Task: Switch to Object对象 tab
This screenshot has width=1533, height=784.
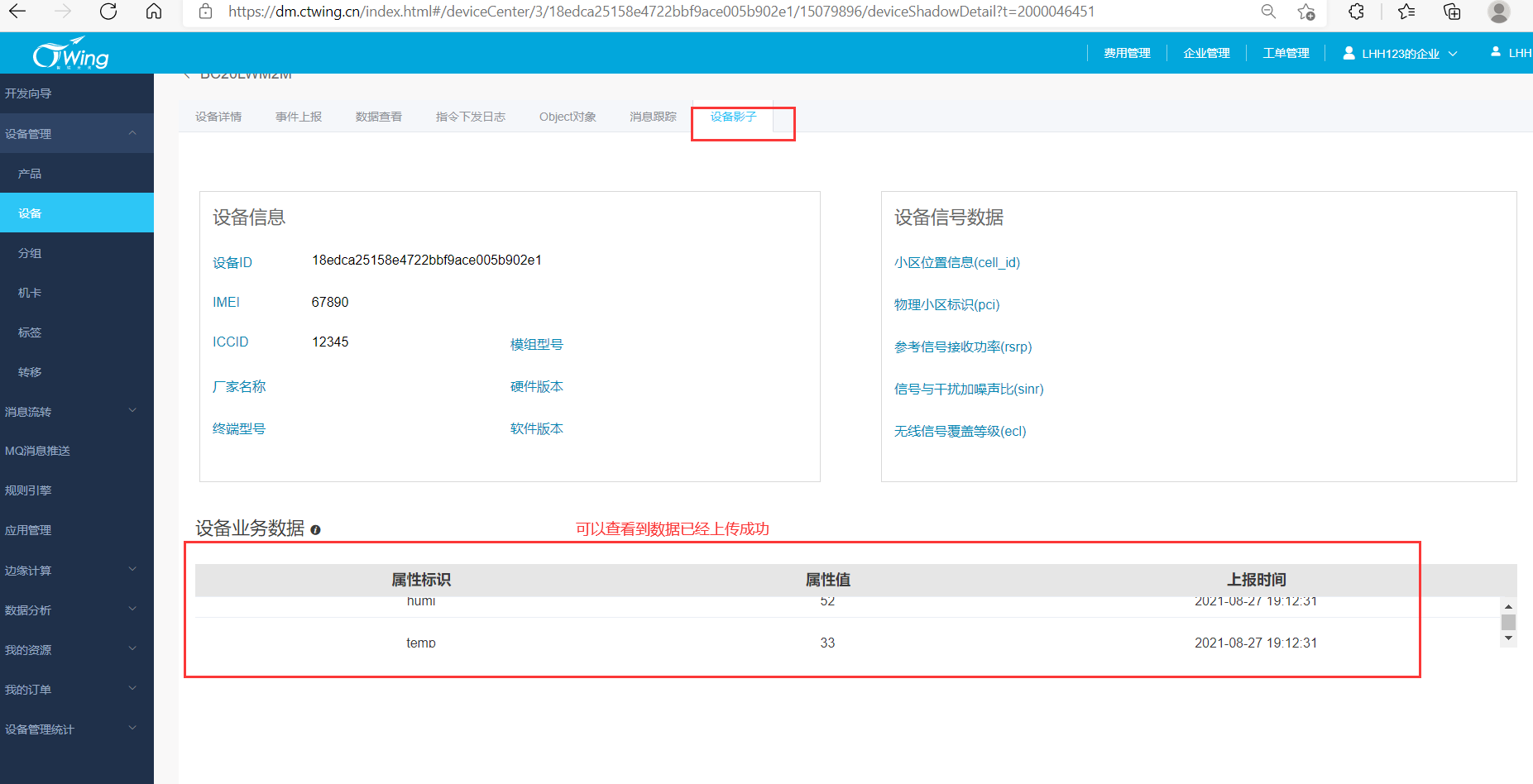Action: point(568,117)
